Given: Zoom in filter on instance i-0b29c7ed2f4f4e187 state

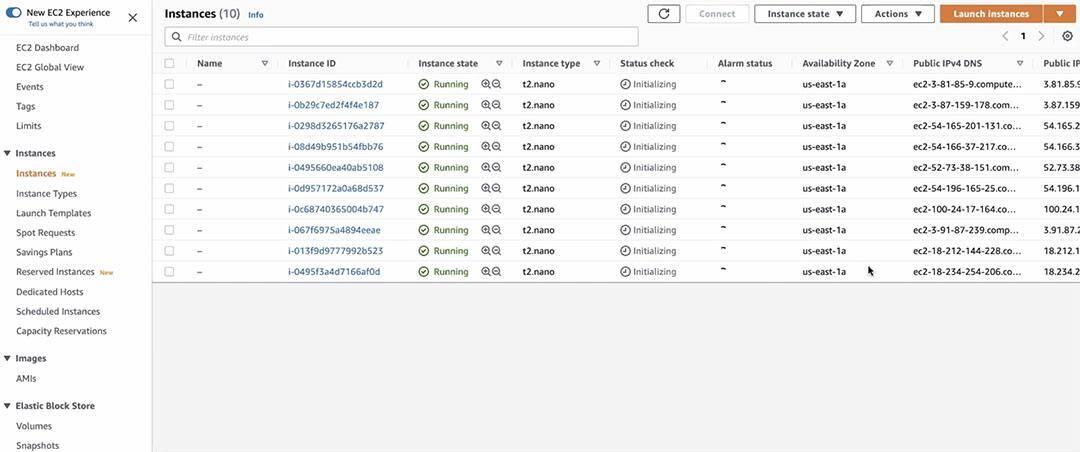Looking at the screenshot, I should click(486, 105).
